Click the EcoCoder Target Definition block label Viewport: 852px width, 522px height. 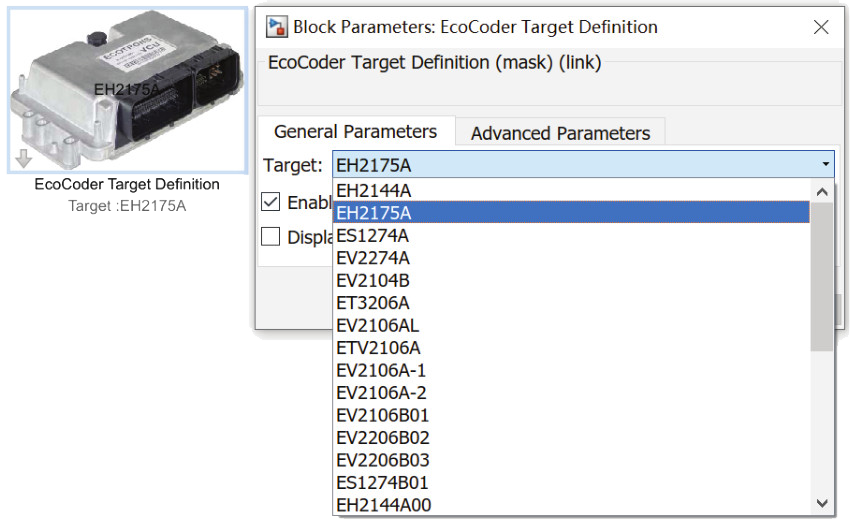click(x=127, y=184)
